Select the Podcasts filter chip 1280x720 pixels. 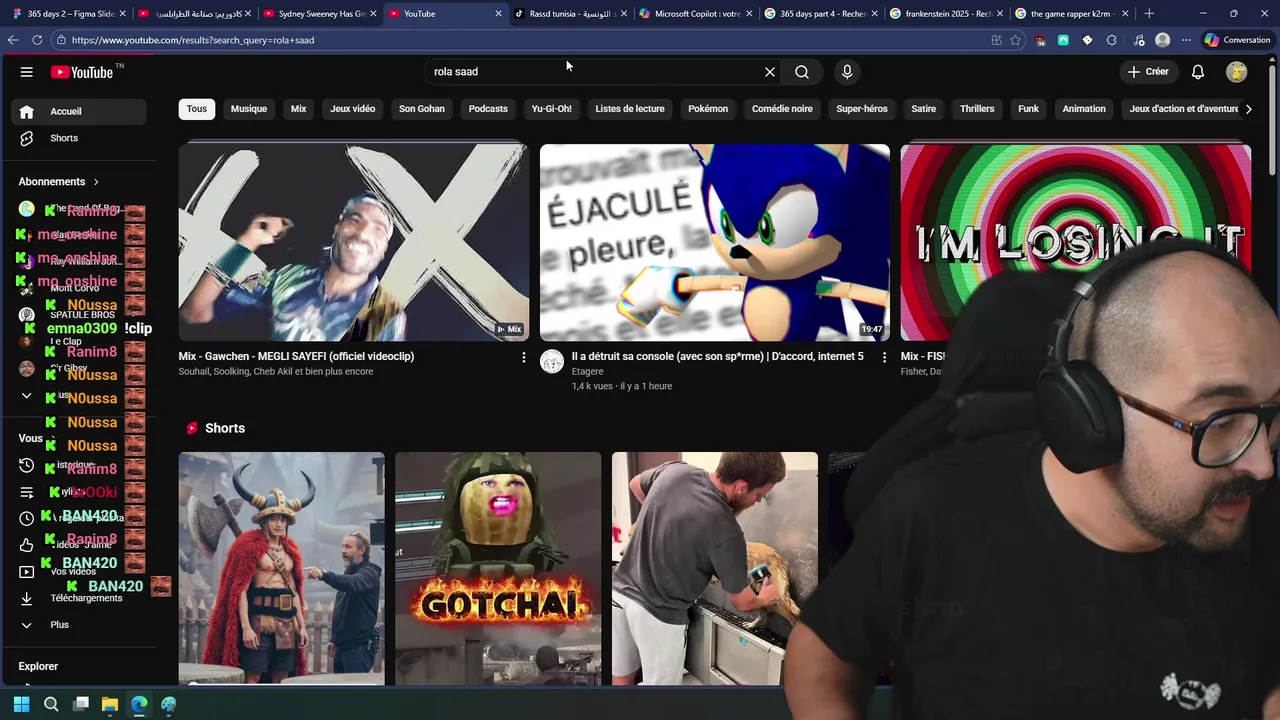(488, 109)
